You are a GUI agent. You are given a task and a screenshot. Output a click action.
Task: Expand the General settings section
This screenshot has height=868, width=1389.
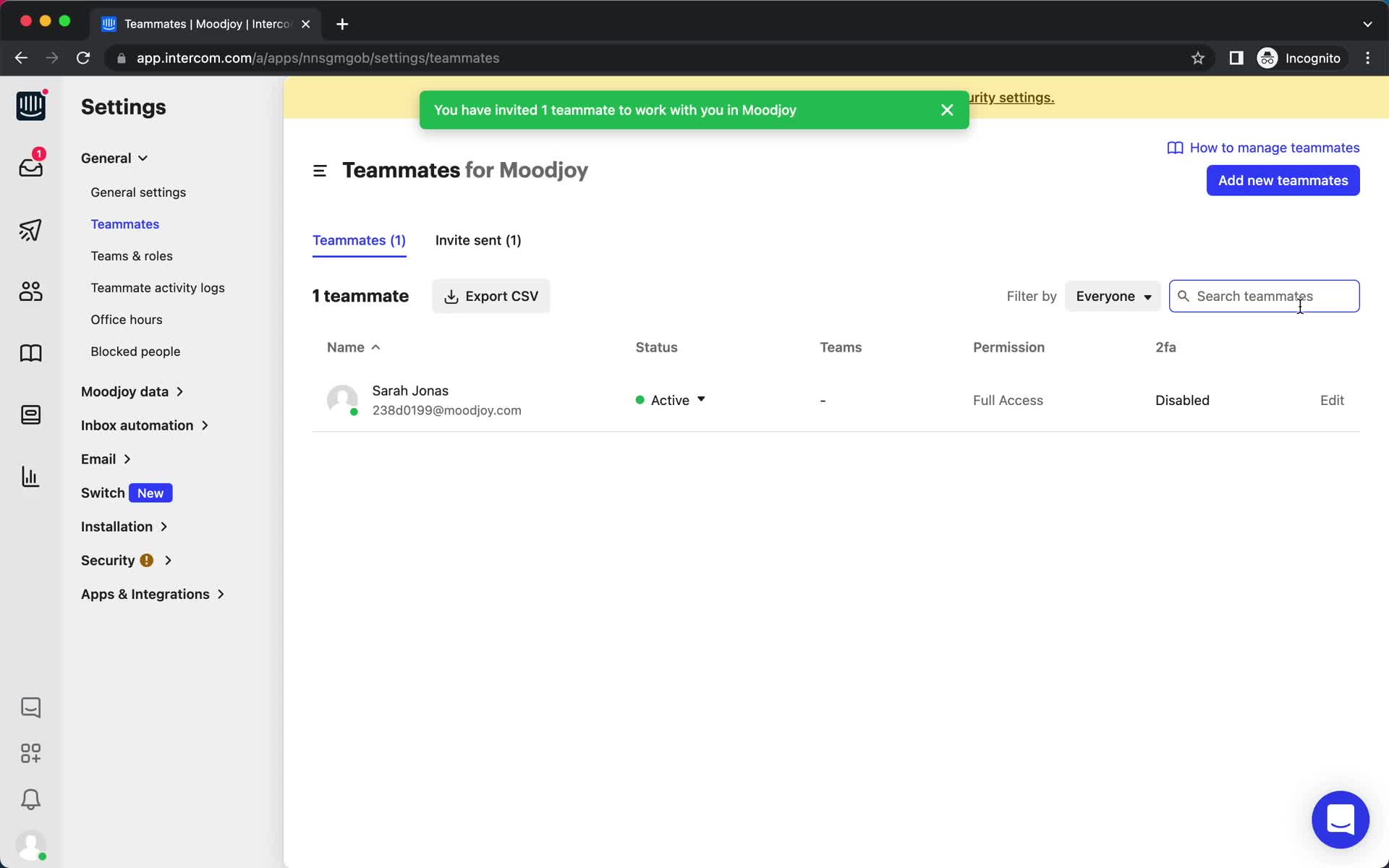[114, 157]
